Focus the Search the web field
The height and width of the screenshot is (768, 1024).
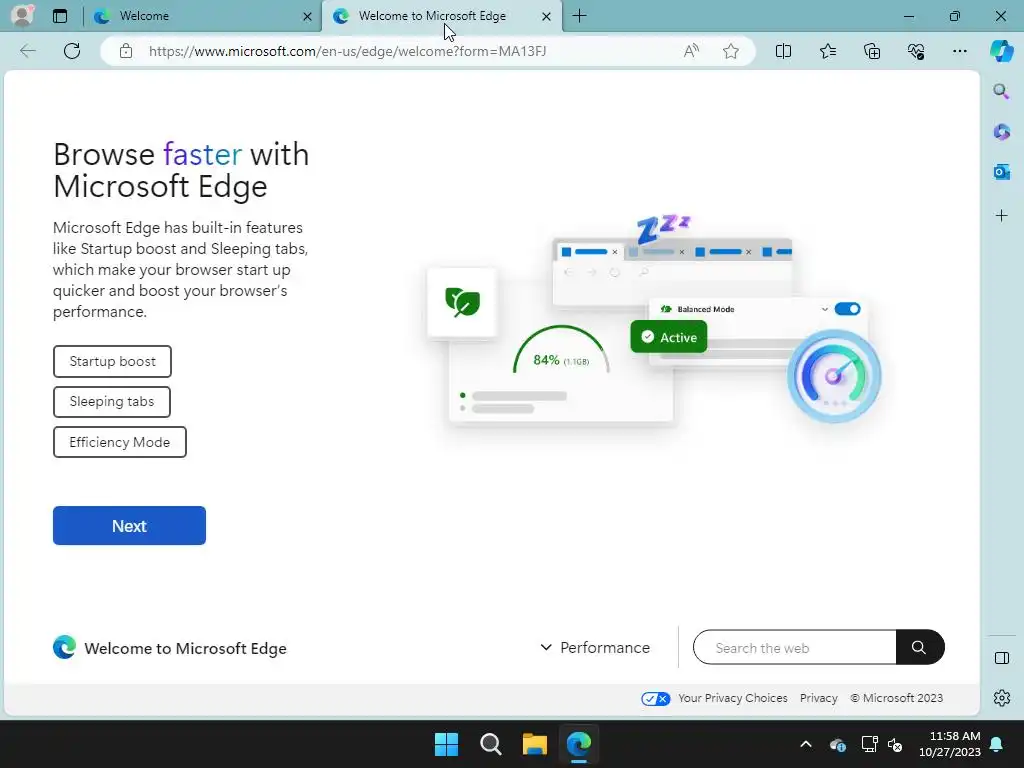[x=794, y=648]
